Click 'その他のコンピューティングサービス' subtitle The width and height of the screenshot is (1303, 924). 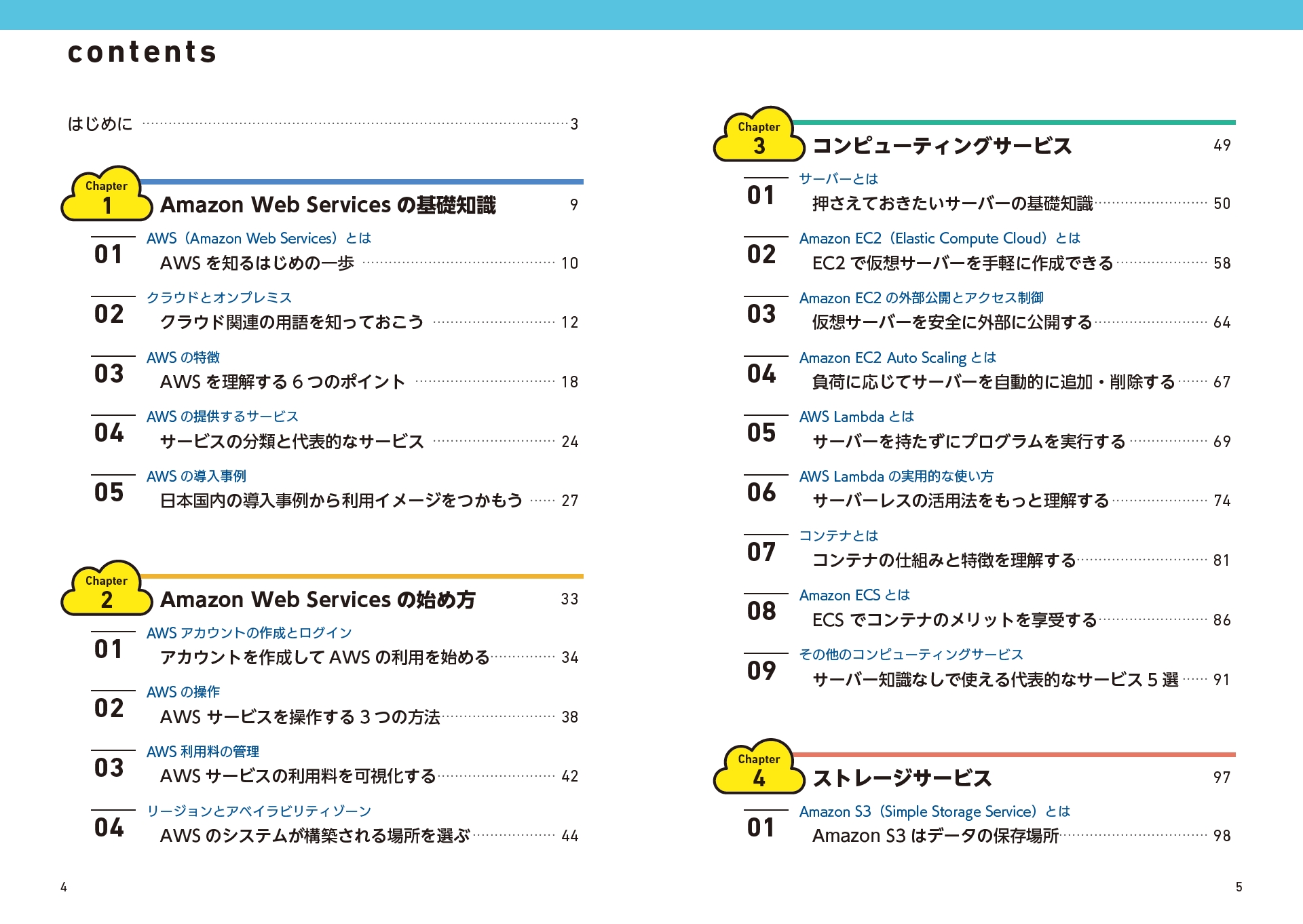click(x=911, y=654)
